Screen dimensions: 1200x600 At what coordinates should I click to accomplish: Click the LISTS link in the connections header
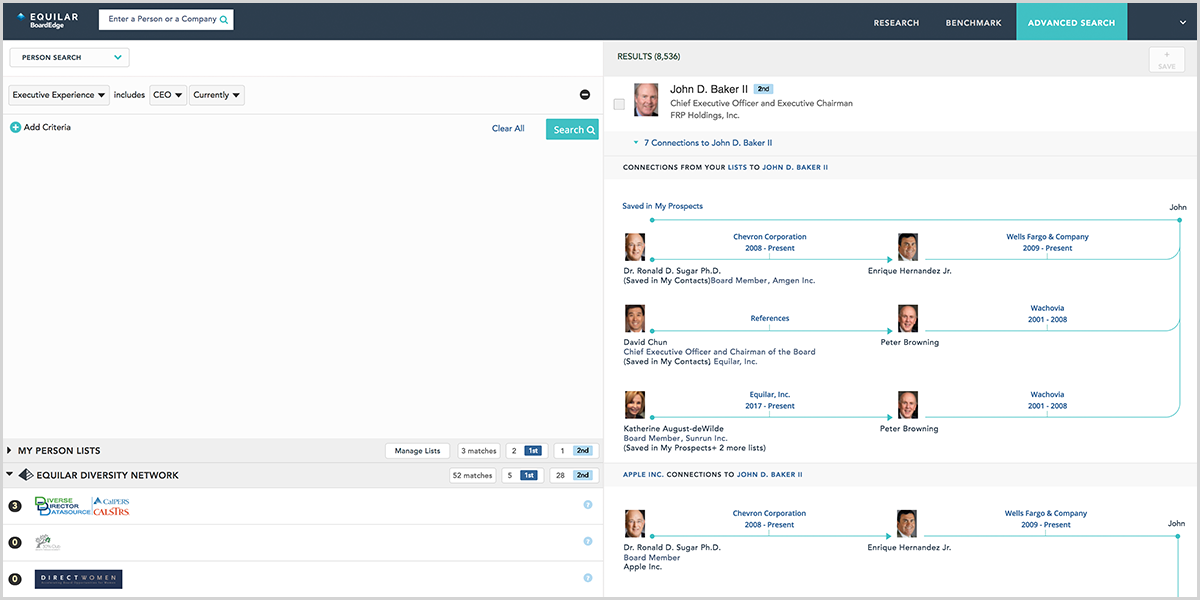click(x=737, y=168)
